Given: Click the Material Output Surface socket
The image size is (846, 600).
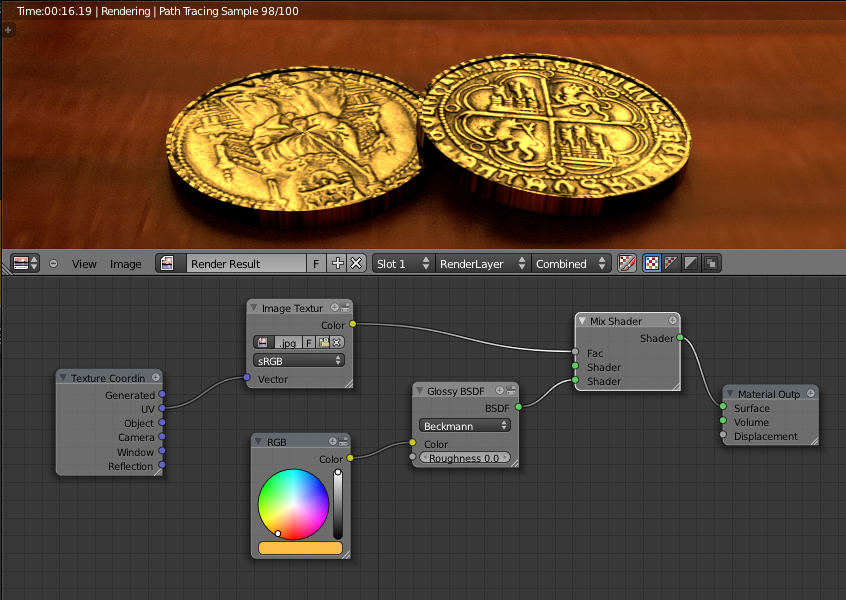Looking at the screenshot, I should click(723, 406).
